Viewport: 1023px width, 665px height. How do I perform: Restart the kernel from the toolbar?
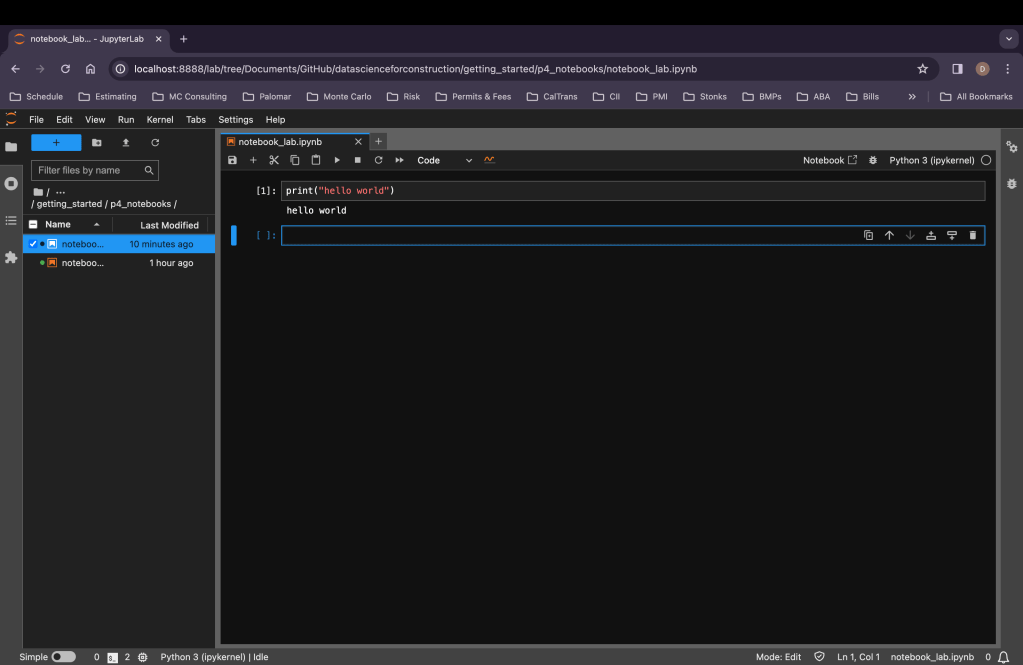pos(378,160)
